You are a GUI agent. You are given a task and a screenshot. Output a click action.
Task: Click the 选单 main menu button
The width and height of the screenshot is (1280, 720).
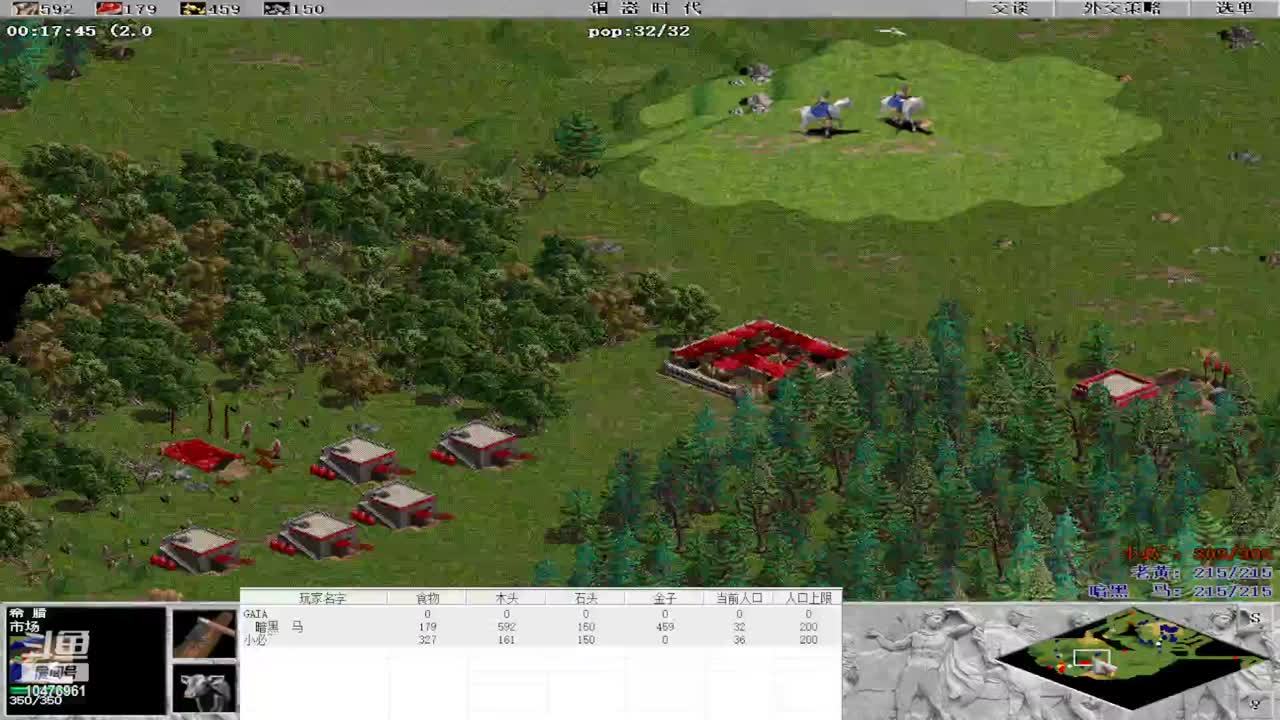1234,8
